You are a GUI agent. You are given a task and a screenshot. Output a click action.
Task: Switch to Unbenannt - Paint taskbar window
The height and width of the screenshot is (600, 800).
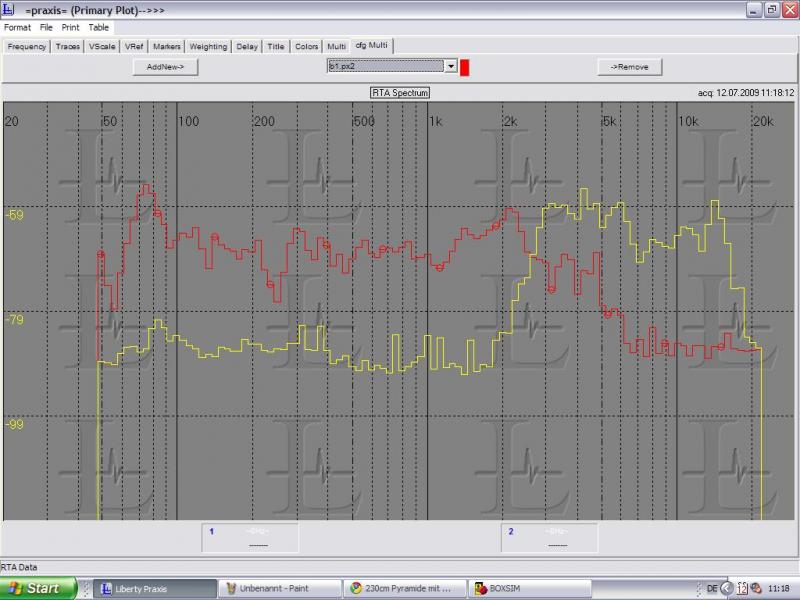click(x=278, y=589)
